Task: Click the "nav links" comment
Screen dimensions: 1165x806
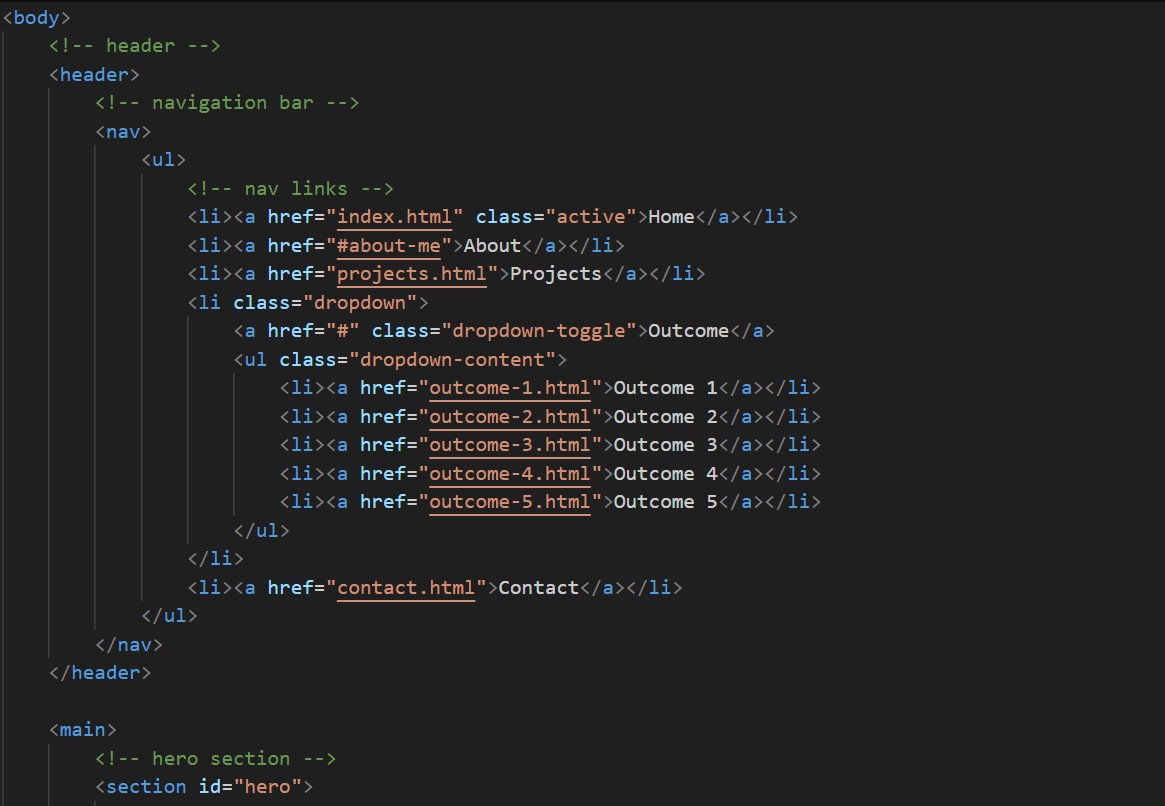Action: (x=290, y=189)
